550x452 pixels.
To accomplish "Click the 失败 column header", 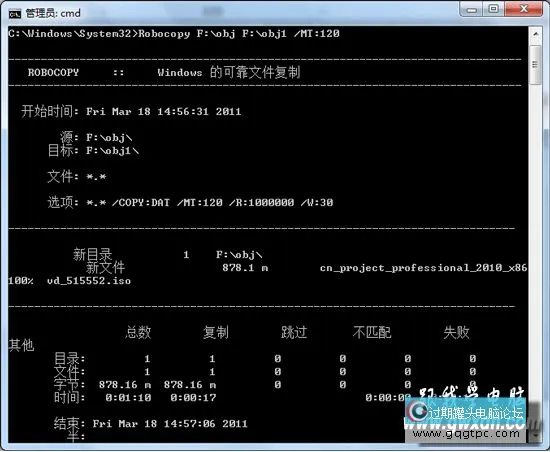I will (456, 332).
